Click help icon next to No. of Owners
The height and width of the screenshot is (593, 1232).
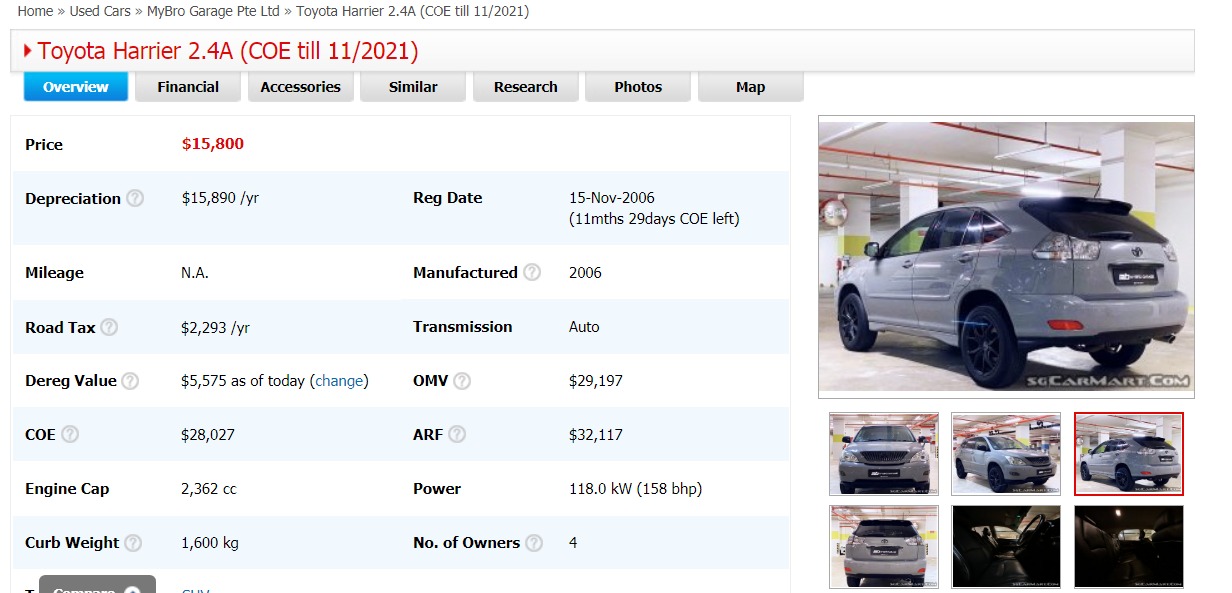534,543
